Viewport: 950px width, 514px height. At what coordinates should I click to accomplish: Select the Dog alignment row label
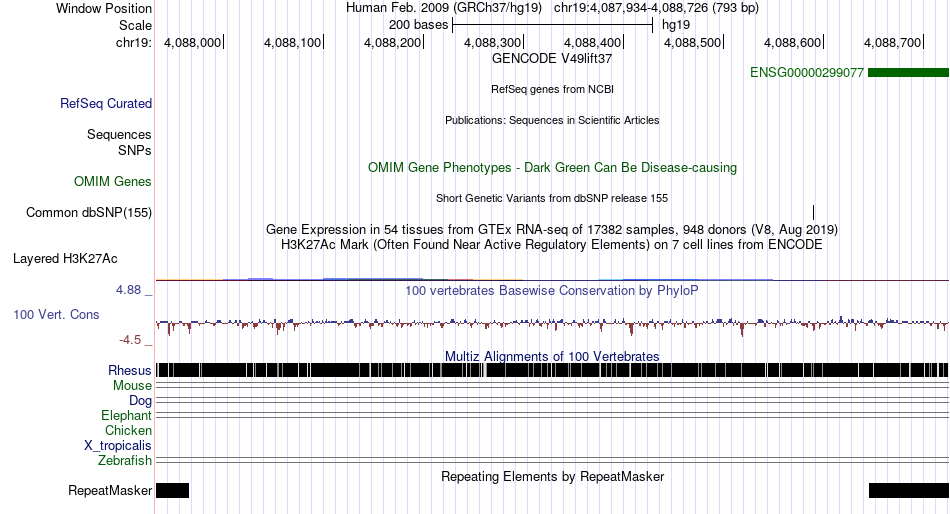[141, 401]
